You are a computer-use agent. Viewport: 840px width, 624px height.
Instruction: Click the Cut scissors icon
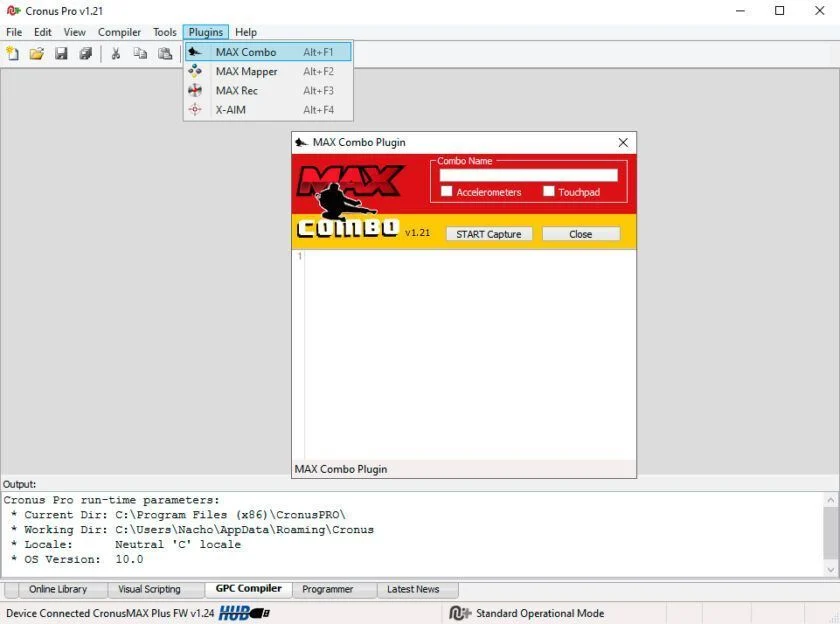tap(115, 54)
